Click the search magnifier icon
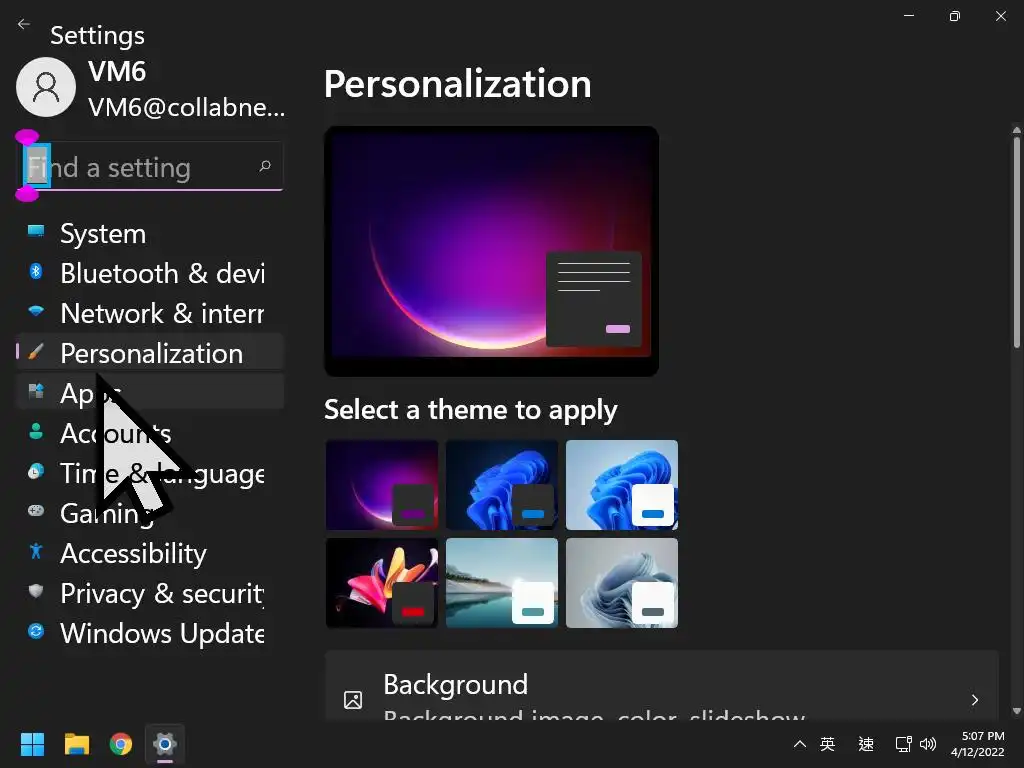Image resolution: width=1024 pixels, height=768 pixels. 264,166
